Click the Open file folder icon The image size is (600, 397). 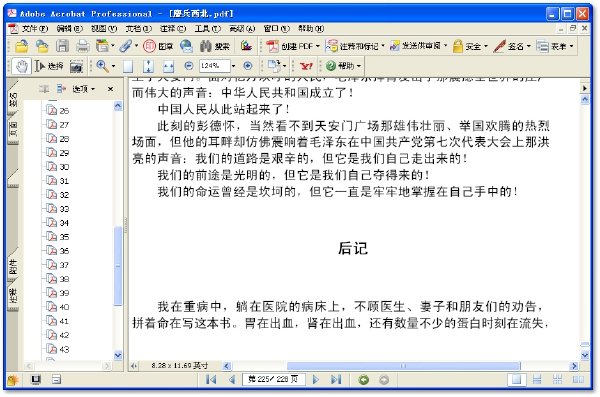click(x=21, y=46)
